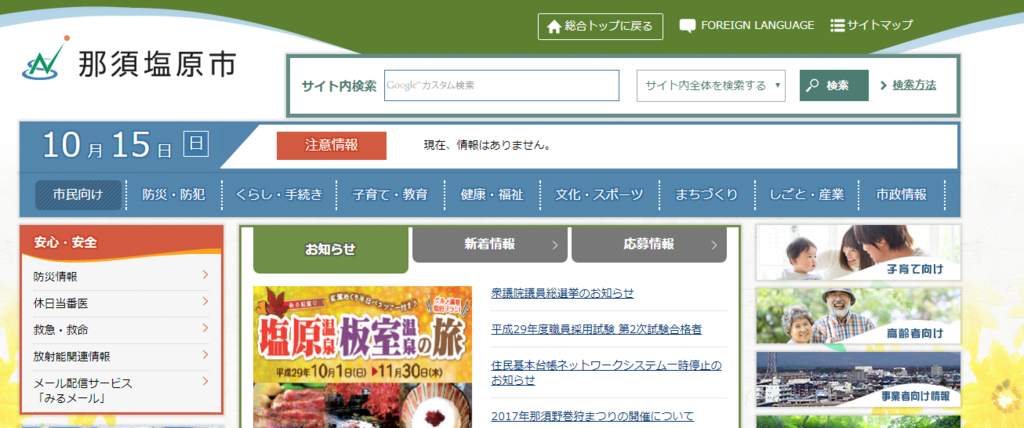Click the Nasushiobara city logo emblem

[x=45, y=59]
